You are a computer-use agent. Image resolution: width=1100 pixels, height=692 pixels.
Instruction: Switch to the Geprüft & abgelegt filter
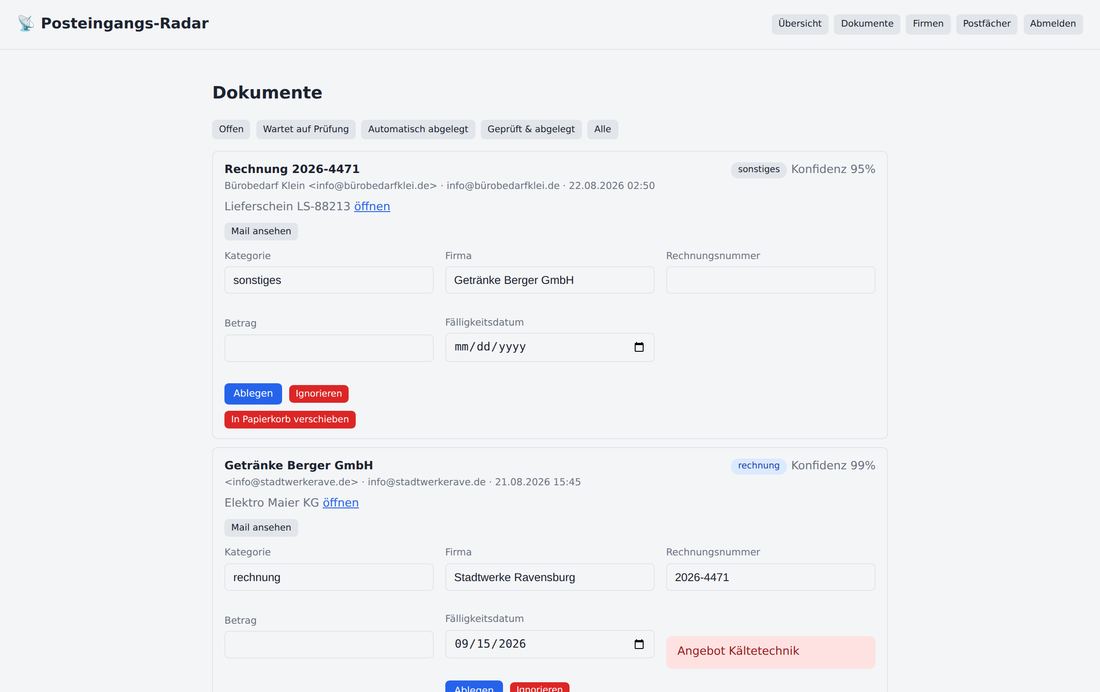531,129
